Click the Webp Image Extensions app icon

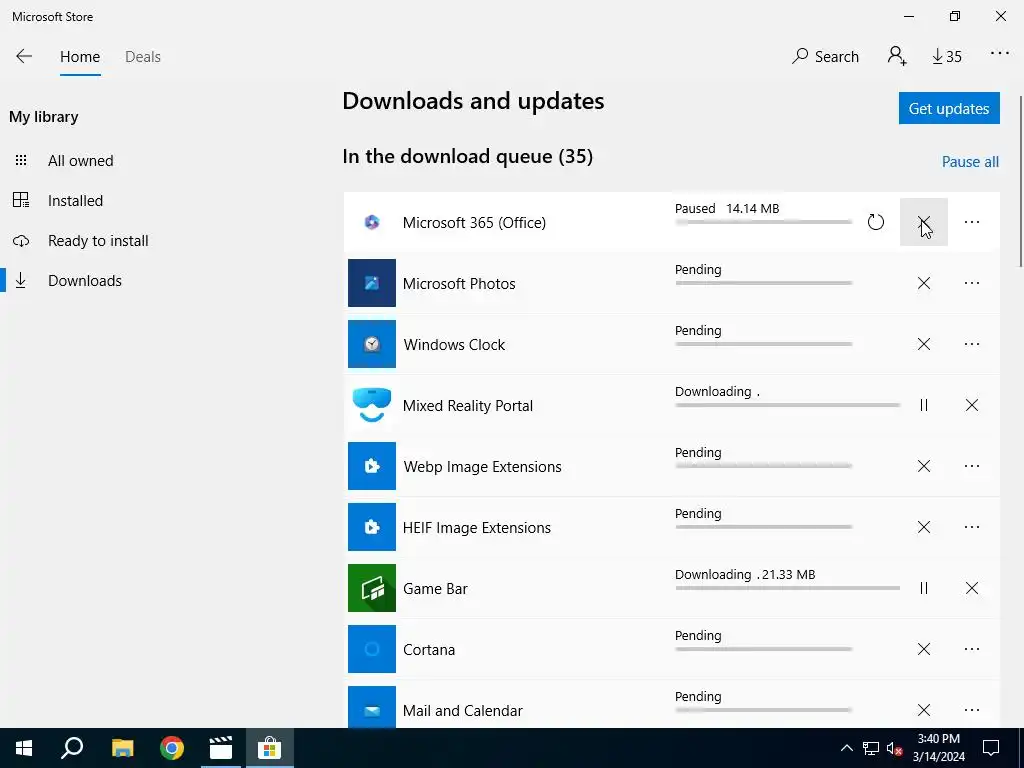372,466
